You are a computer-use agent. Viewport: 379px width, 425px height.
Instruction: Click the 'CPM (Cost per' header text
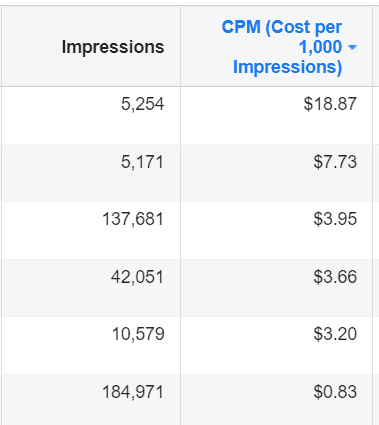coord(282,27)
